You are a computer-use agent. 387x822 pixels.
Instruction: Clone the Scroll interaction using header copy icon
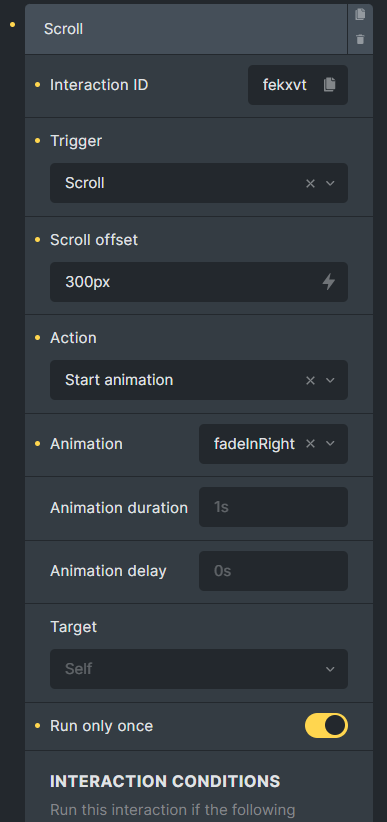pos(360,15)
